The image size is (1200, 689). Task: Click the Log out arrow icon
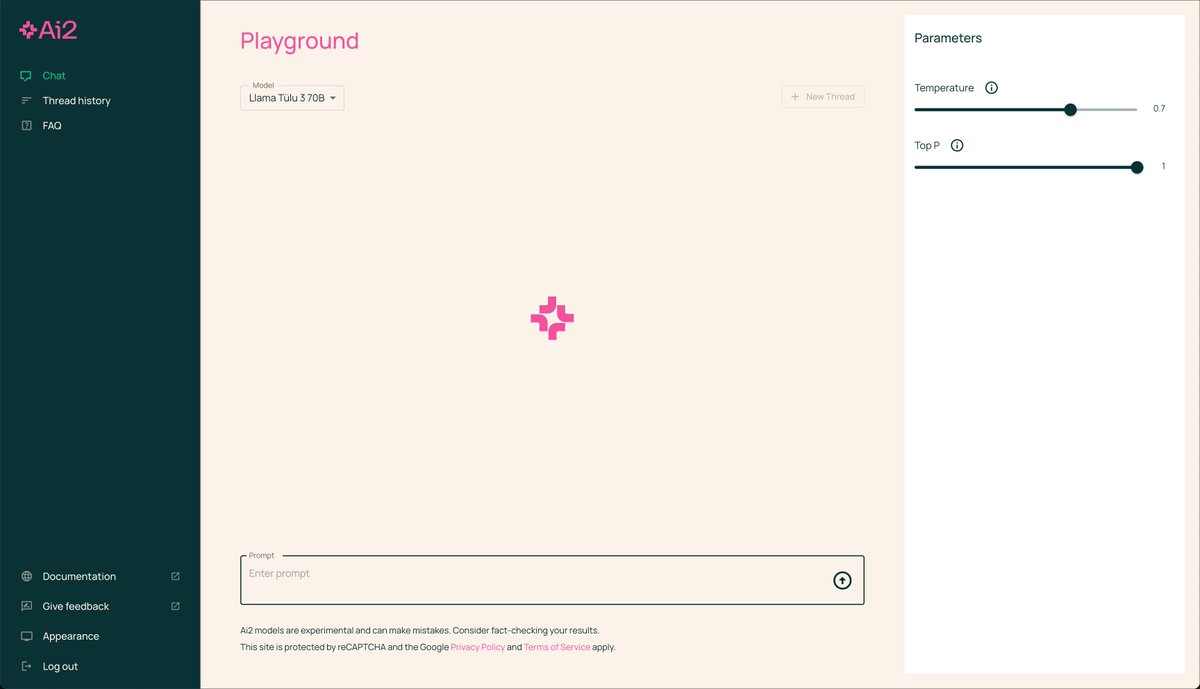26,667
